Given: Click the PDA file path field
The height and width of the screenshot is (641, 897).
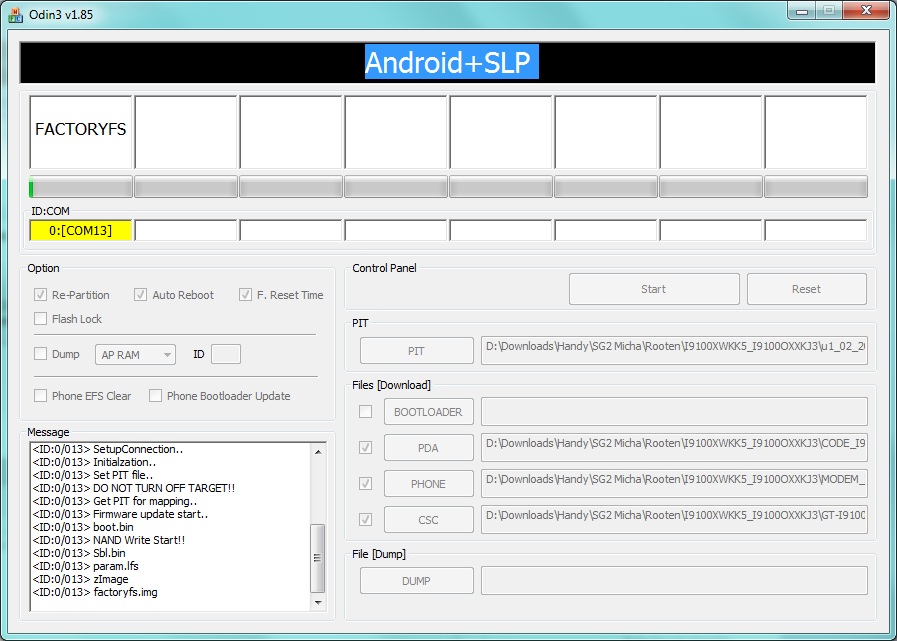Looking at the screenshot, I should [x=674, y=448].
